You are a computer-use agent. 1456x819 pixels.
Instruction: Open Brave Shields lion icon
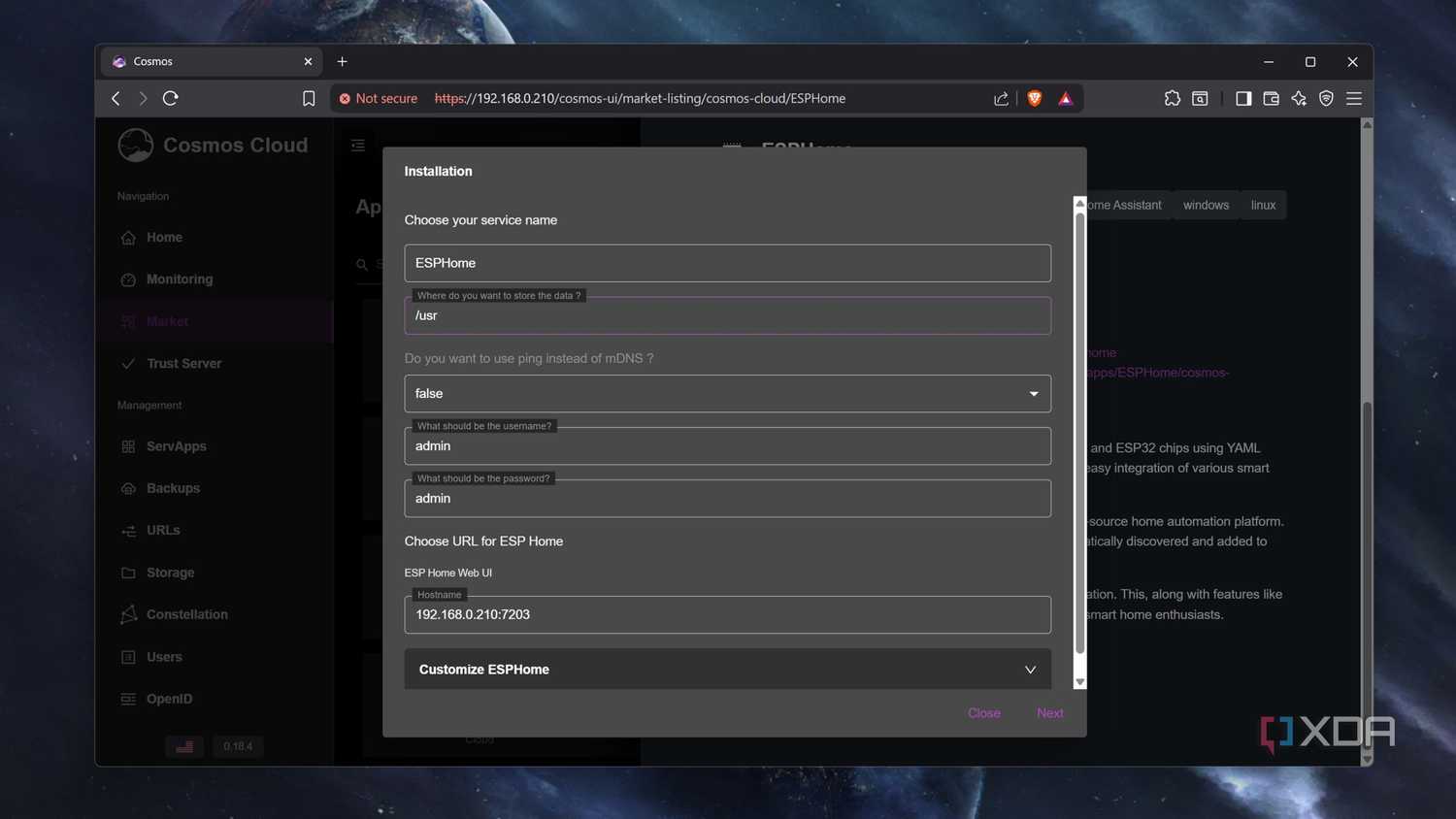click(1035, 98)
